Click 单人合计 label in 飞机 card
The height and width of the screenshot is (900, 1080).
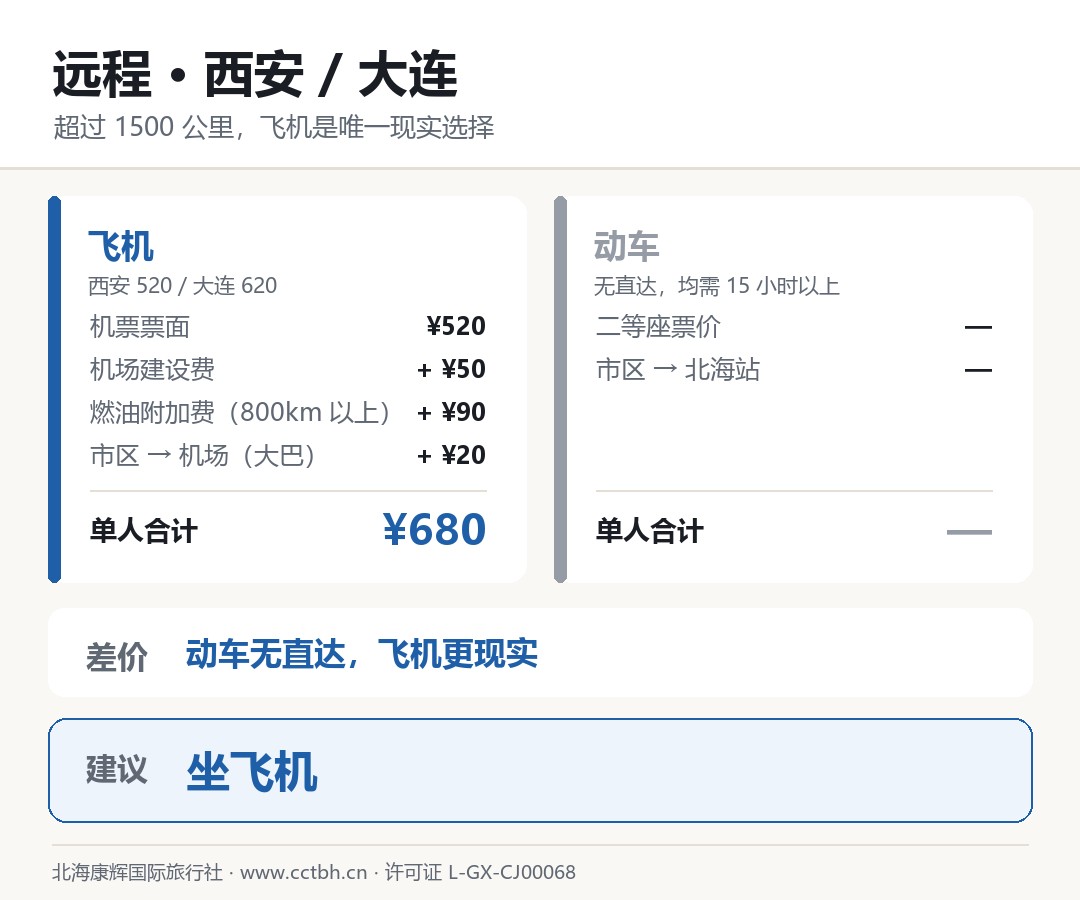[x=144, y=531]
